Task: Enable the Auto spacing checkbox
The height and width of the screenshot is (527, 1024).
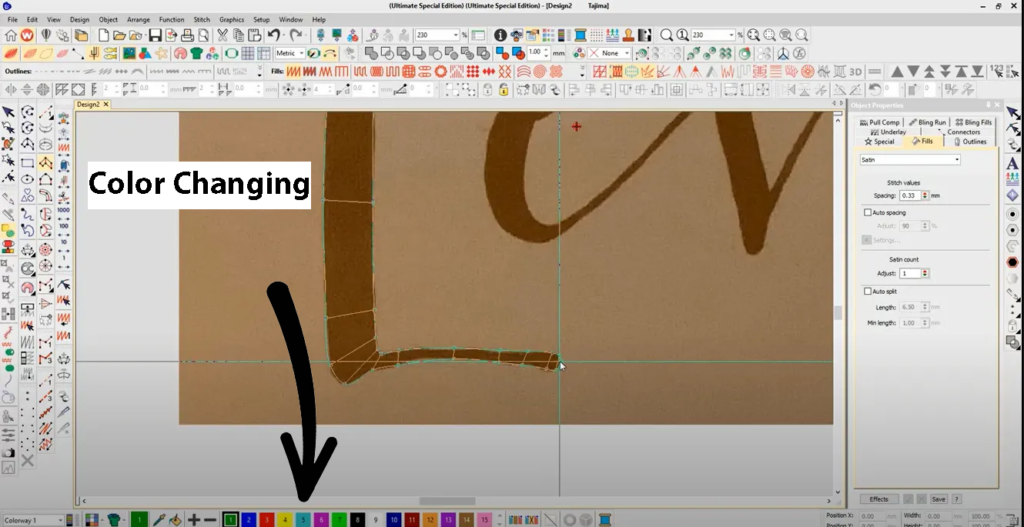Action: [868, 212]
